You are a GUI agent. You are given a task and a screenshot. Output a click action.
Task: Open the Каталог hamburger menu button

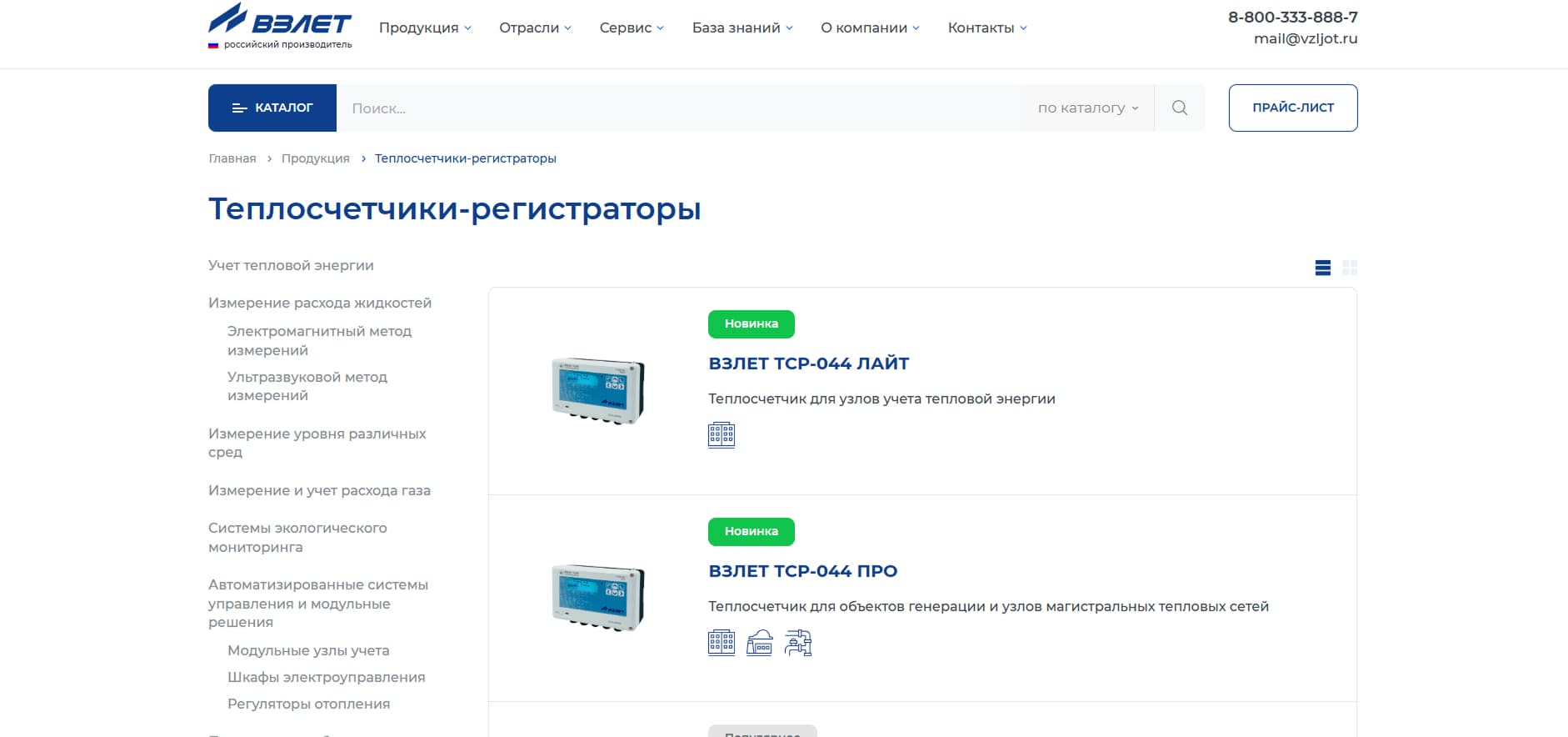272,108
